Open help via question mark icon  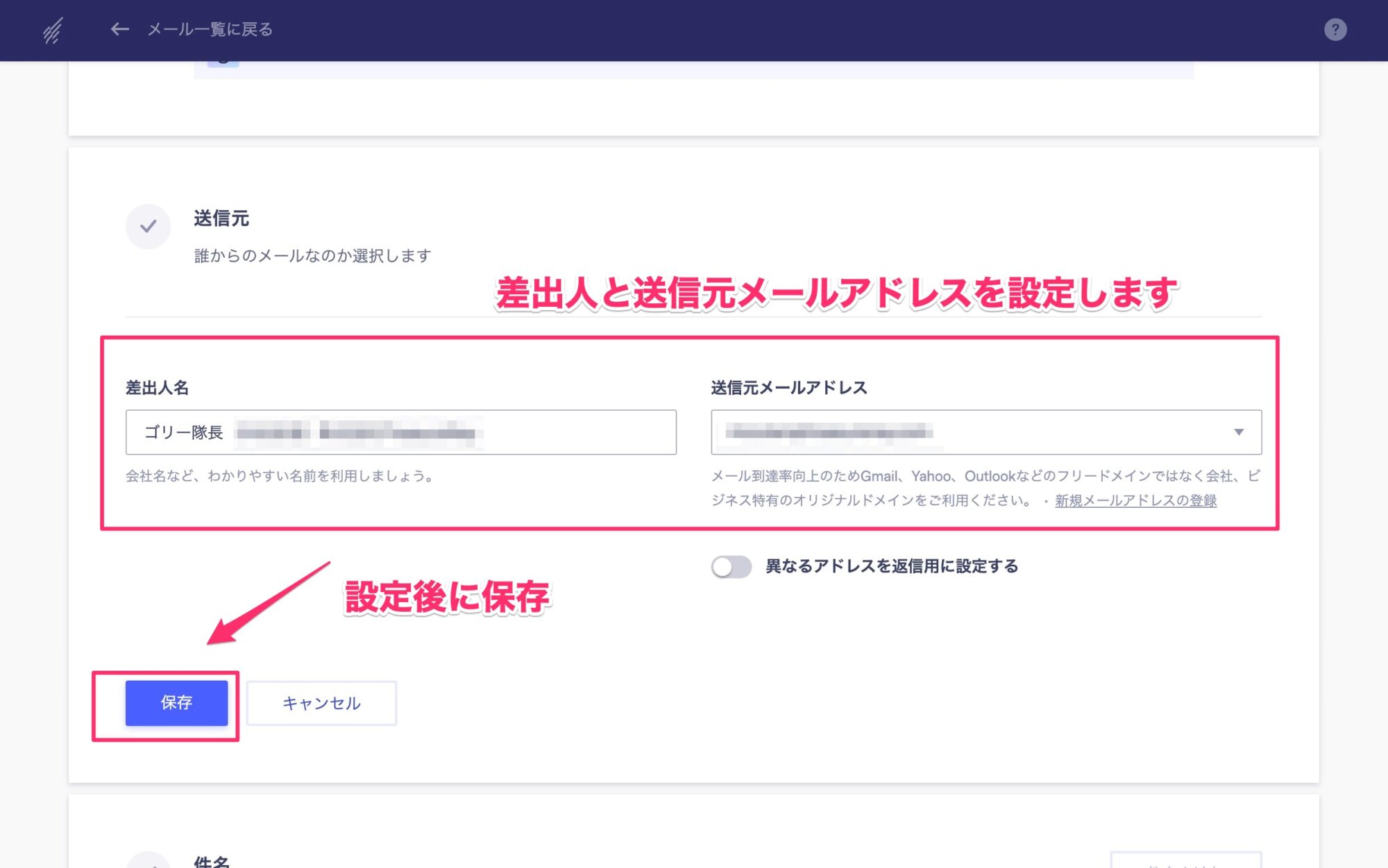click(x=1335, y=30)
